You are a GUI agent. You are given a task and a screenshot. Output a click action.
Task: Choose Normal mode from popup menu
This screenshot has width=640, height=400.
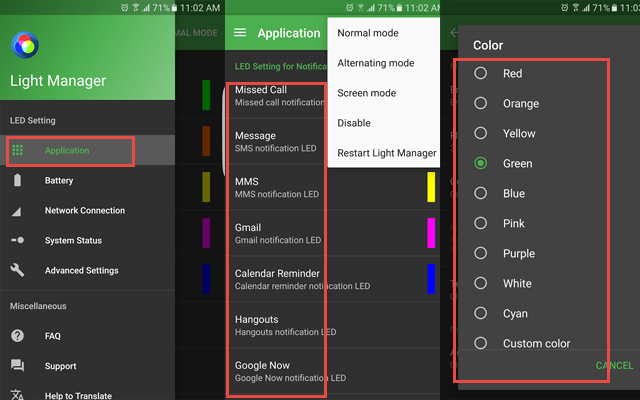[384, 33]
